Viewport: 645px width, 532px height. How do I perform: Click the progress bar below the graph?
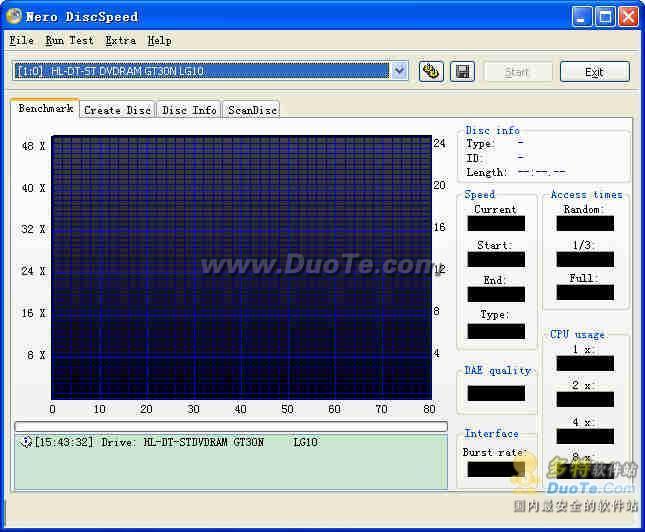pyautogui.click(x=230, y=426)
